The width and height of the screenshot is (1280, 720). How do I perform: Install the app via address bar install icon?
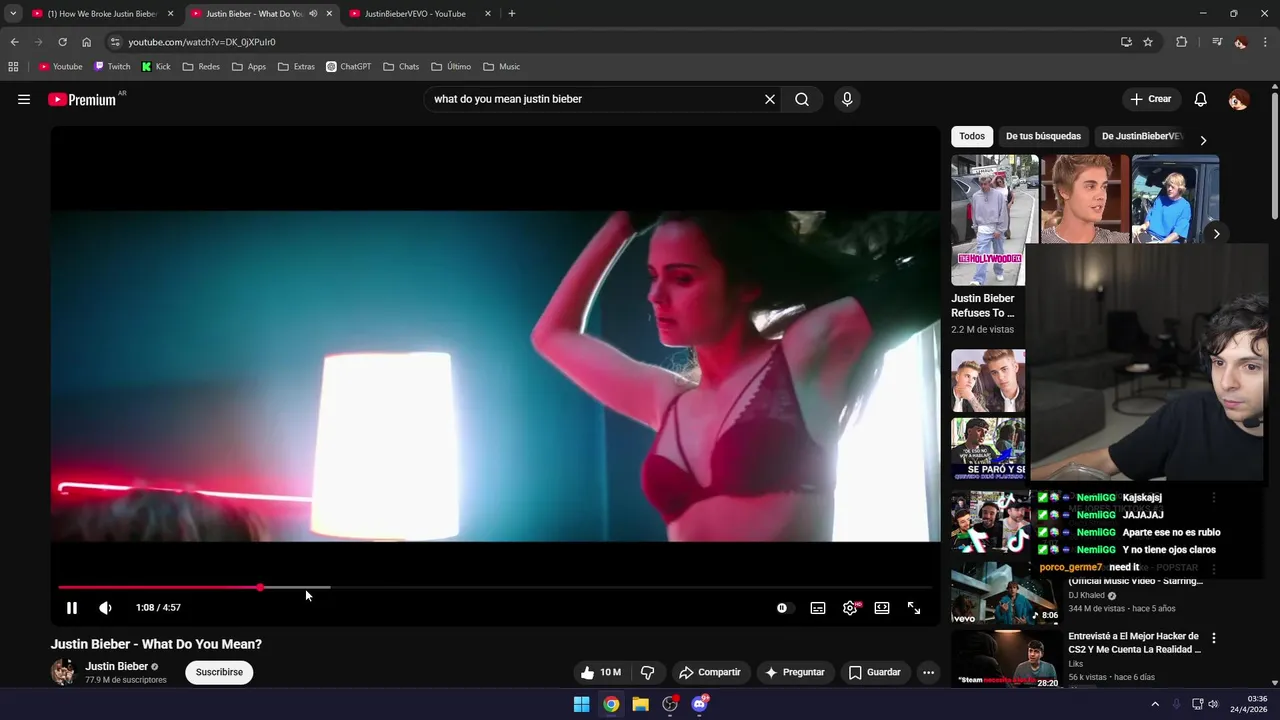tap(1126, 42)
